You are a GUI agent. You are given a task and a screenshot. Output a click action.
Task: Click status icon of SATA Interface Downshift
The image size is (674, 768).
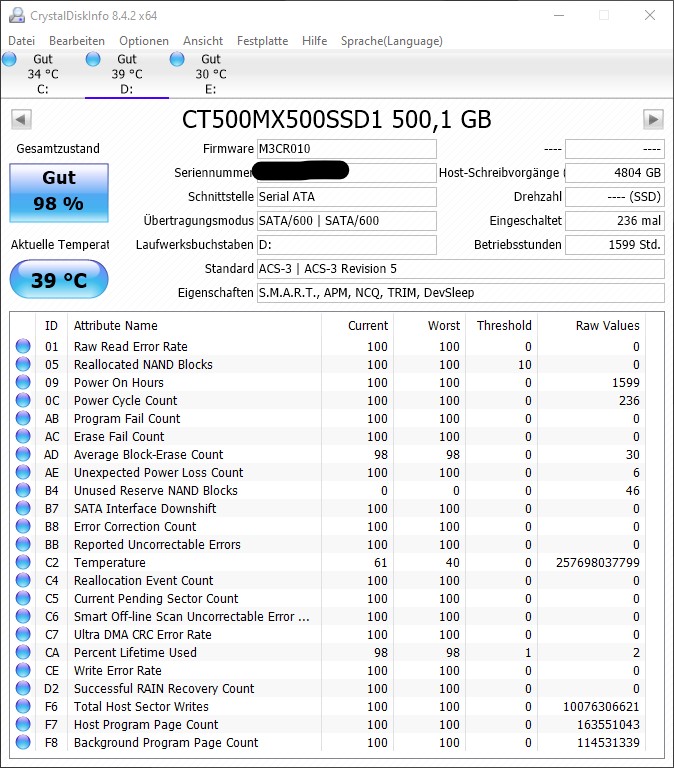(x=23, y=508)
